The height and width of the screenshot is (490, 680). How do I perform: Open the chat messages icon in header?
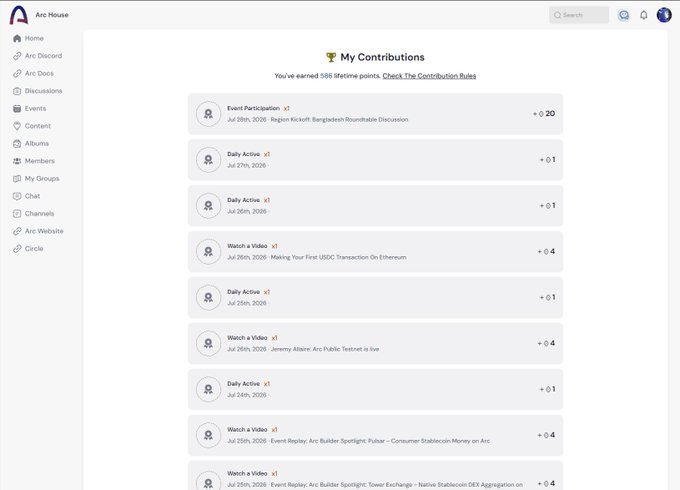point(624,15)
